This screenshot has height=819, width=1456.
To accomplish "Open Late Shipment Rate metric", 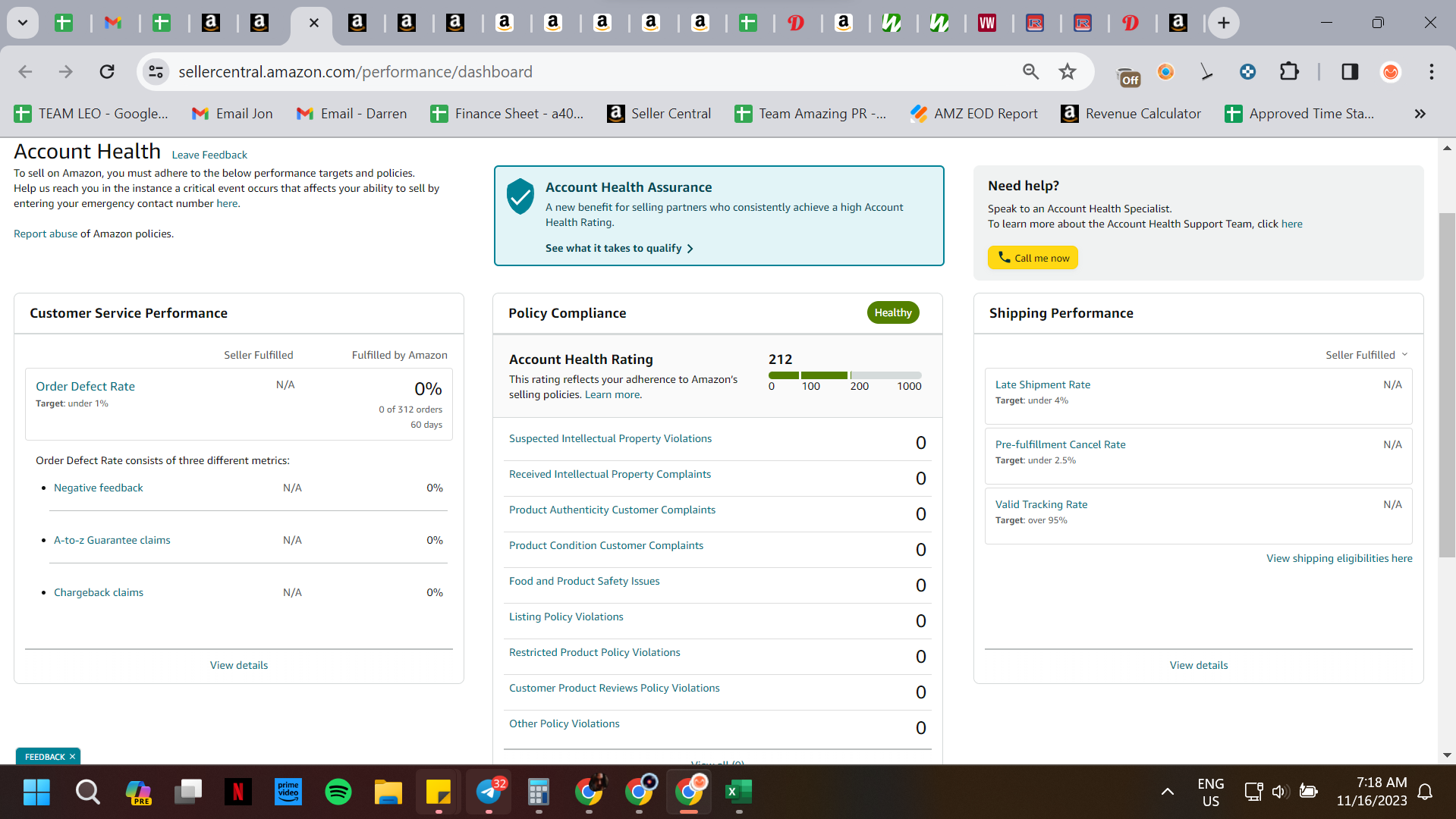I will click(1042, 384).
